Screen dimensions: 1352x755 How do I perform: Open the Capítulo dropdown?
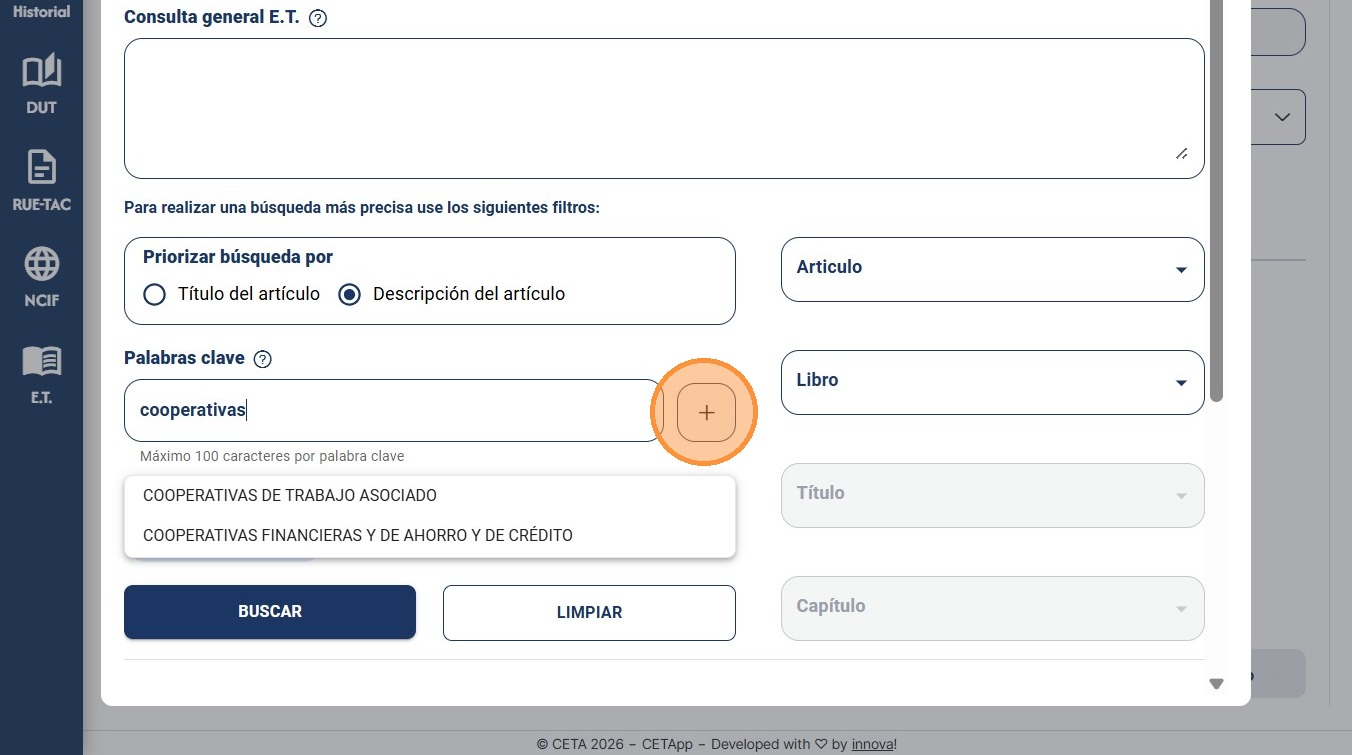click(992, 608)
